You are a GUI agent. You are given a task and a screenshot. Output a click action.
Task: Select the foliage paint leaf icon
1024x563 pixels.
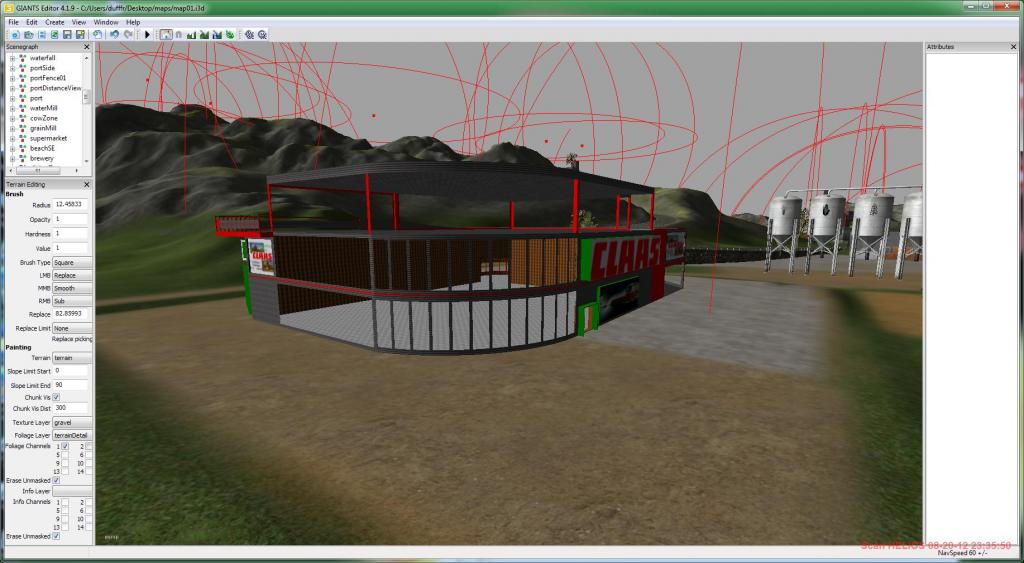[x=230, y=35]
